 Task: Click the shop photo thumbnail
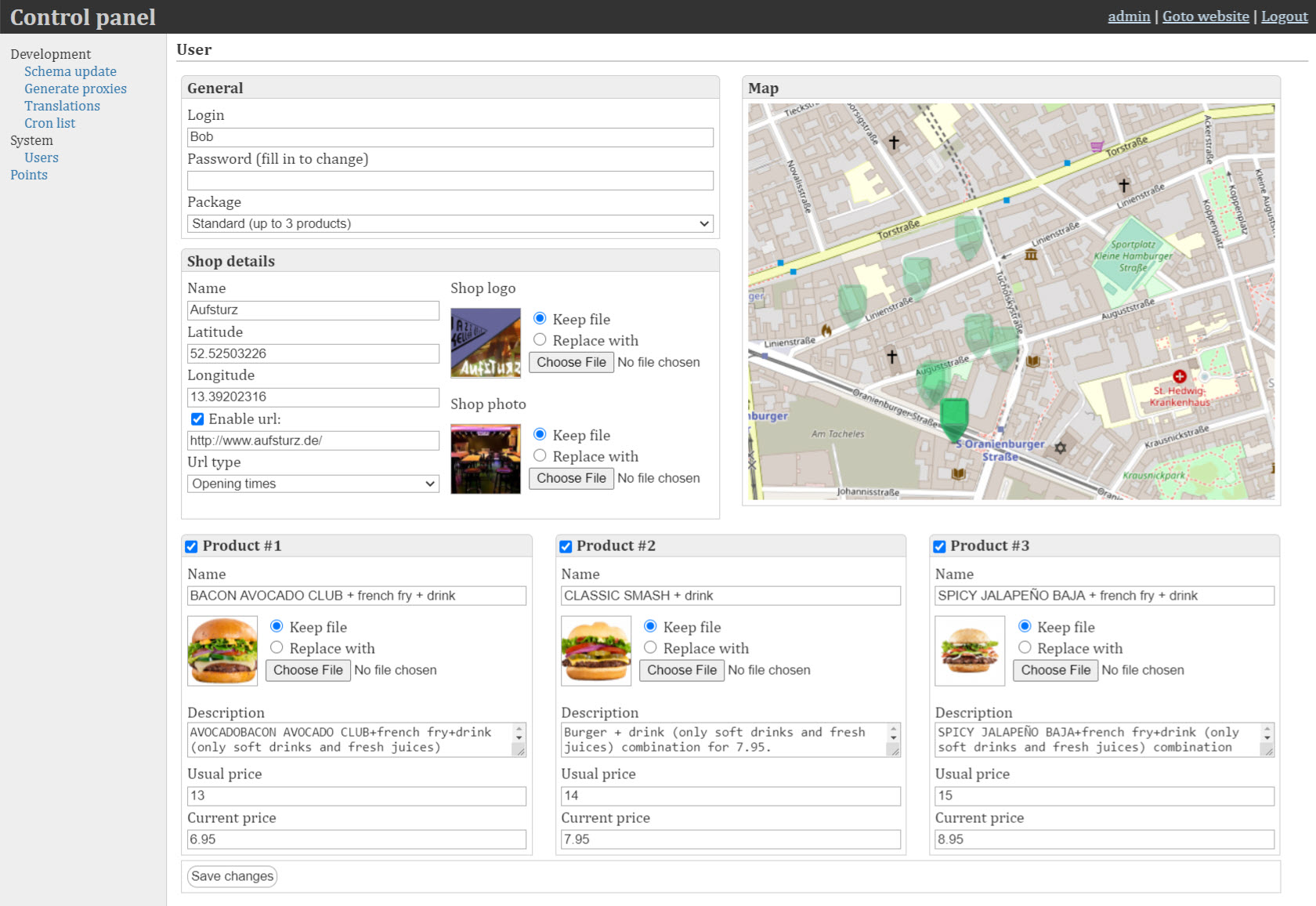click(x=485, y=459)
